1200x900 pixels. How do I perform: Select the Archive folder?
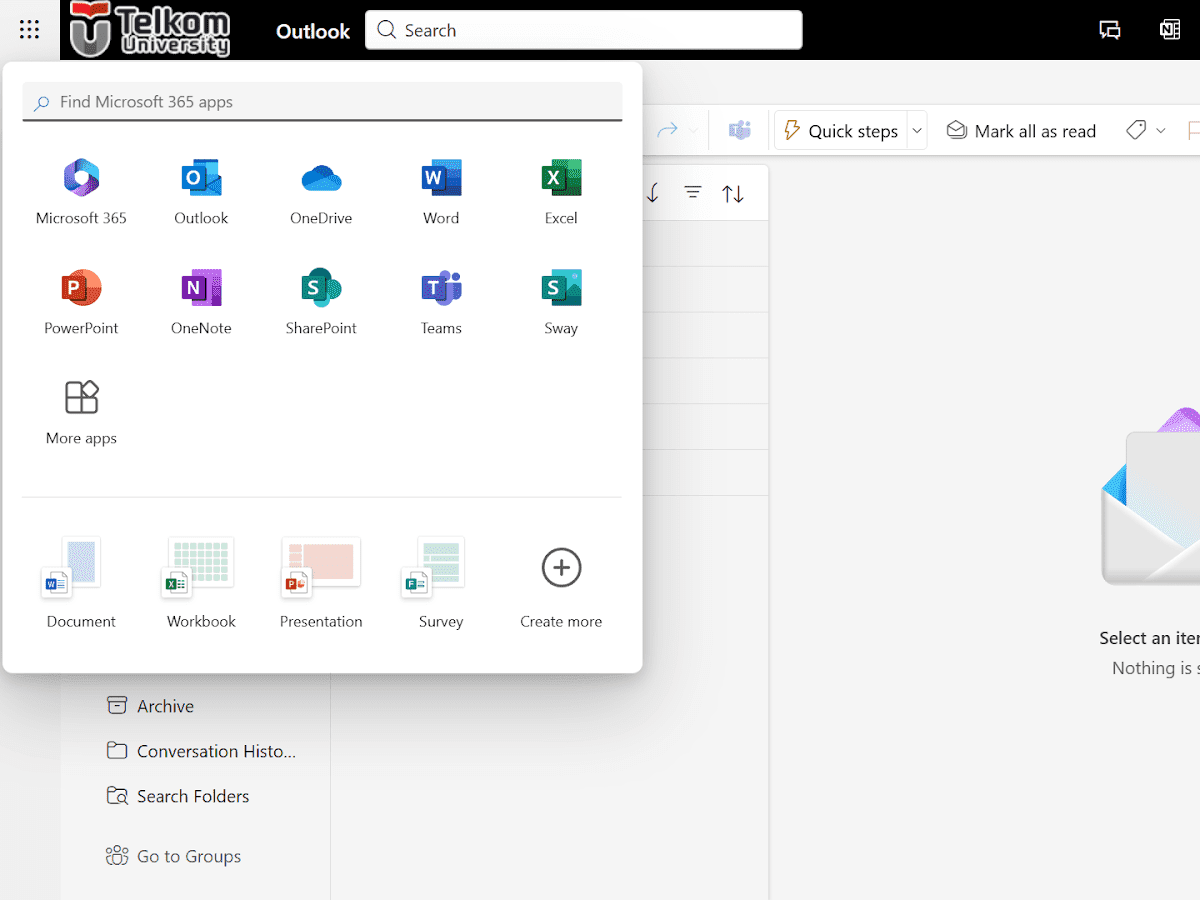click(165, 706)
